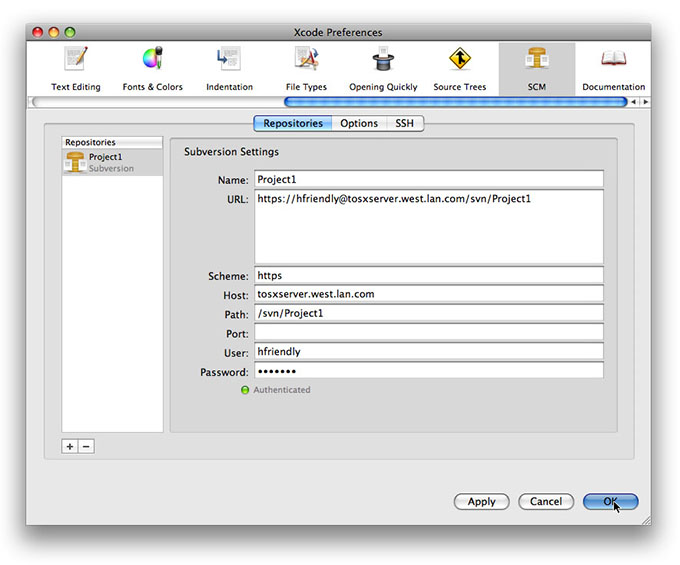Click the 'Subversion Settings' heading
Image resolution: width=680 pixels, height=565 pixels.
(231, 152)
